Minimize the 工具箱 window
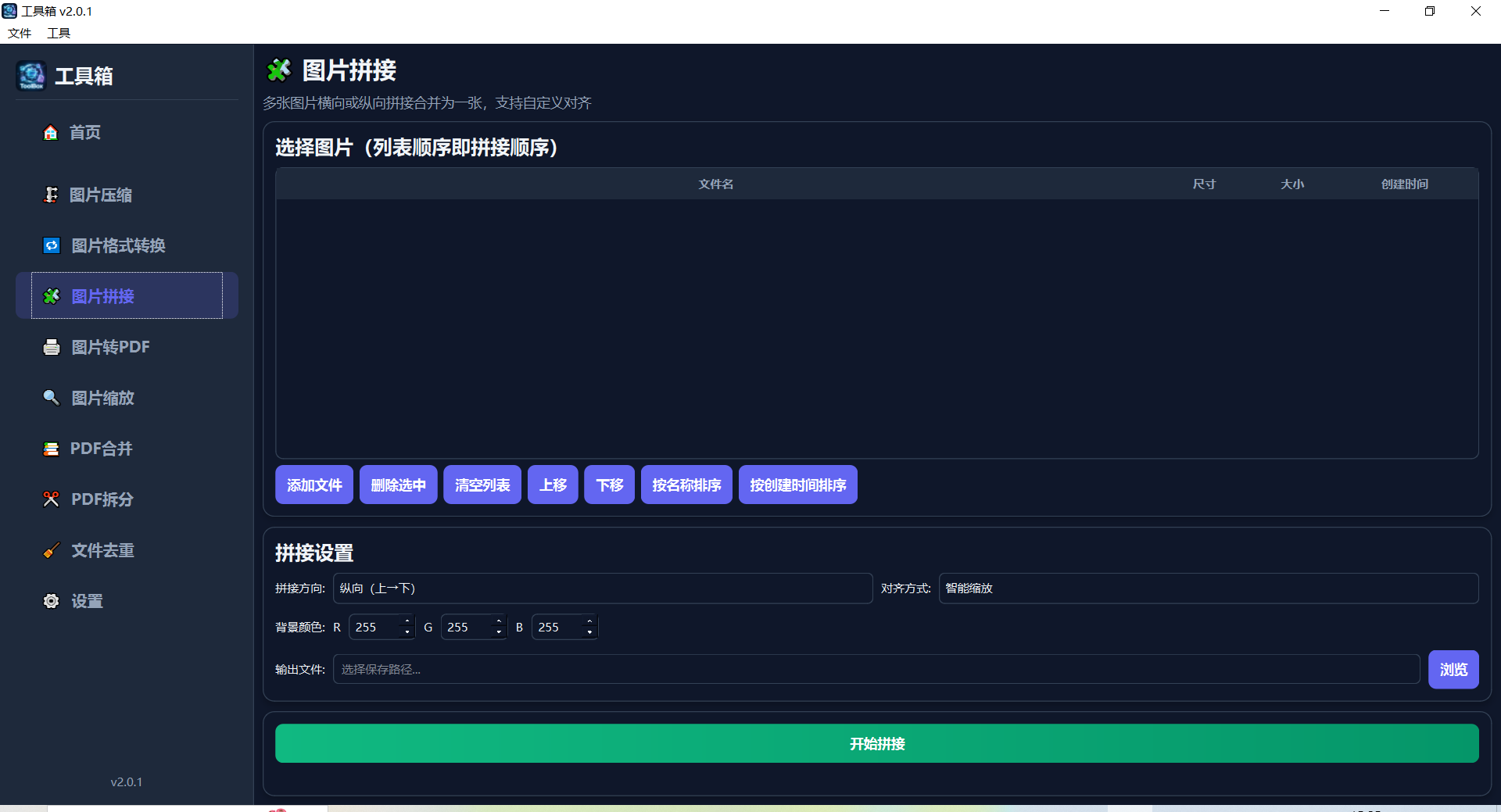 1385,11
